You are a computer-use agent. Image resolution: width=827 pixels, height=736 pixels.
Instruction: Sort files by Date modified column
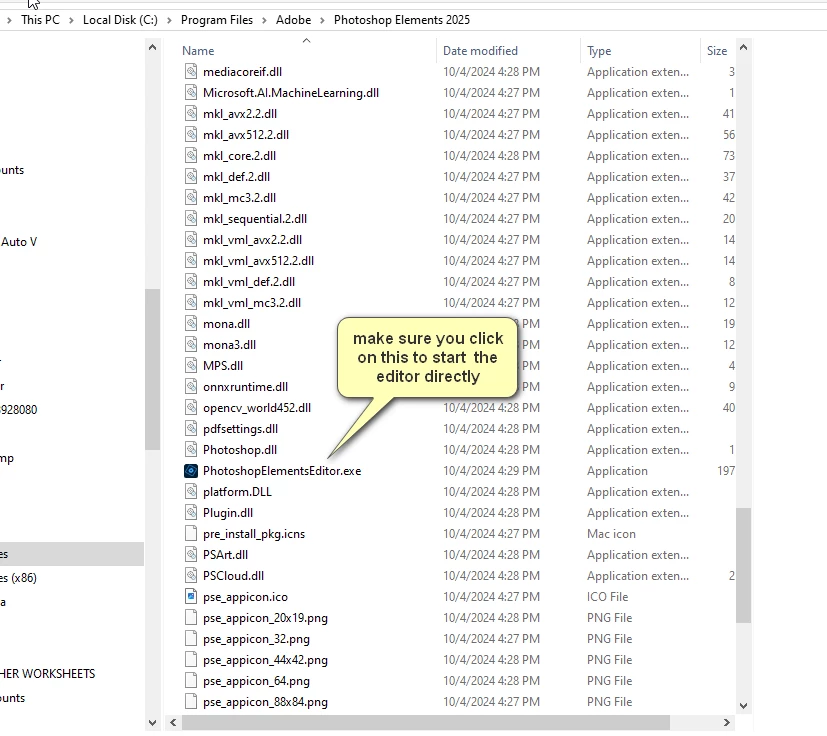[x=480, y=51]
